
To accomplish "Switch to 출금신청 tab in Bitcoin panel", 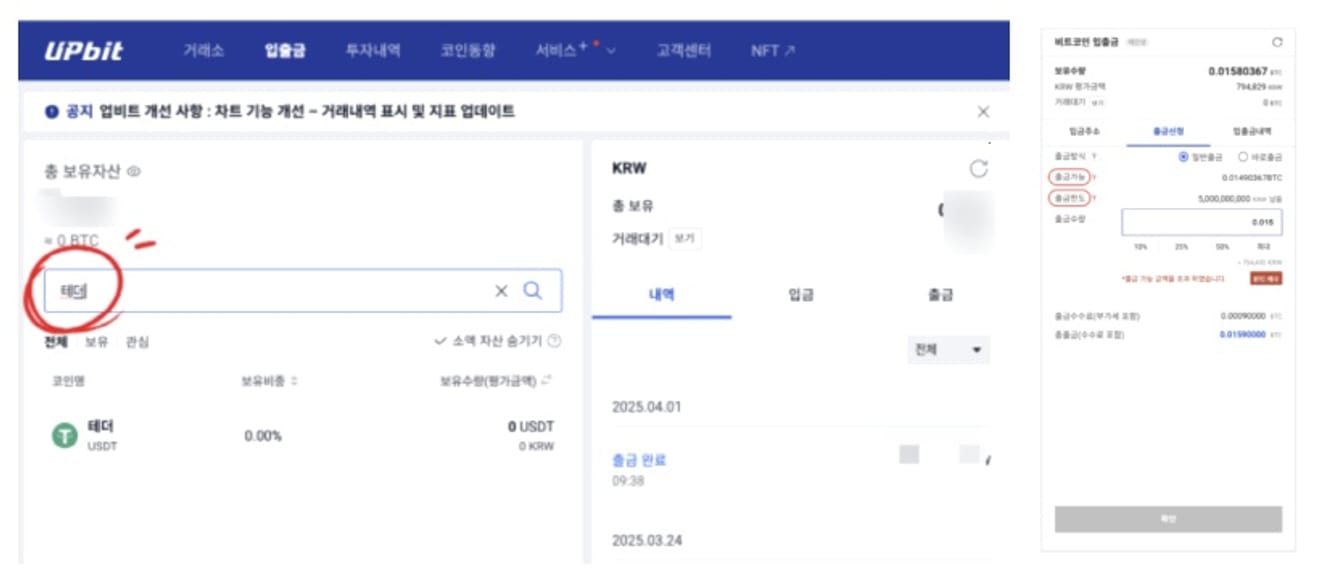I will (1168, 131).
